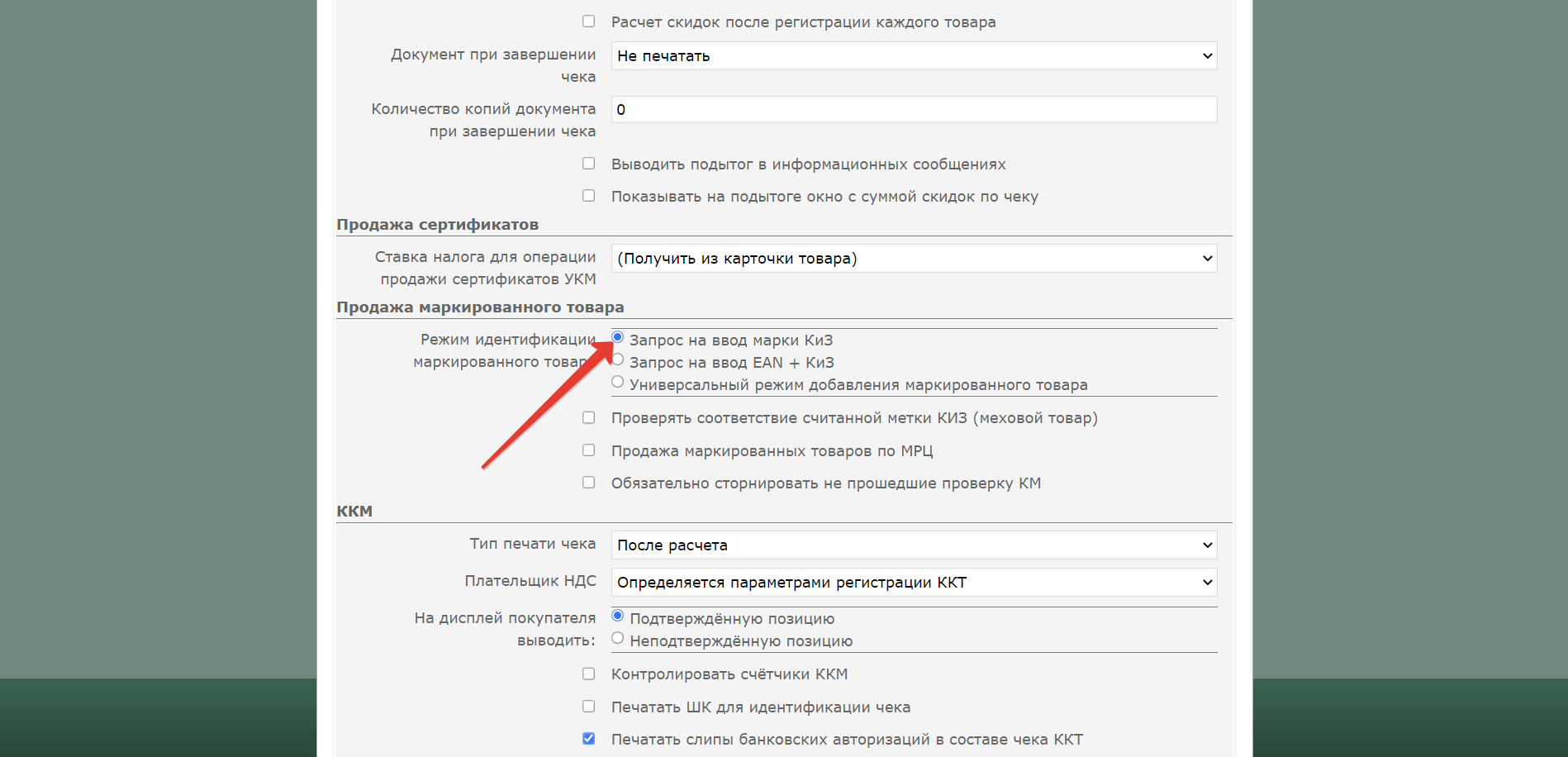Uncheck printing bank authorization slips in receipt
This screenshot has width=1568, height=757.
(588, 739)
